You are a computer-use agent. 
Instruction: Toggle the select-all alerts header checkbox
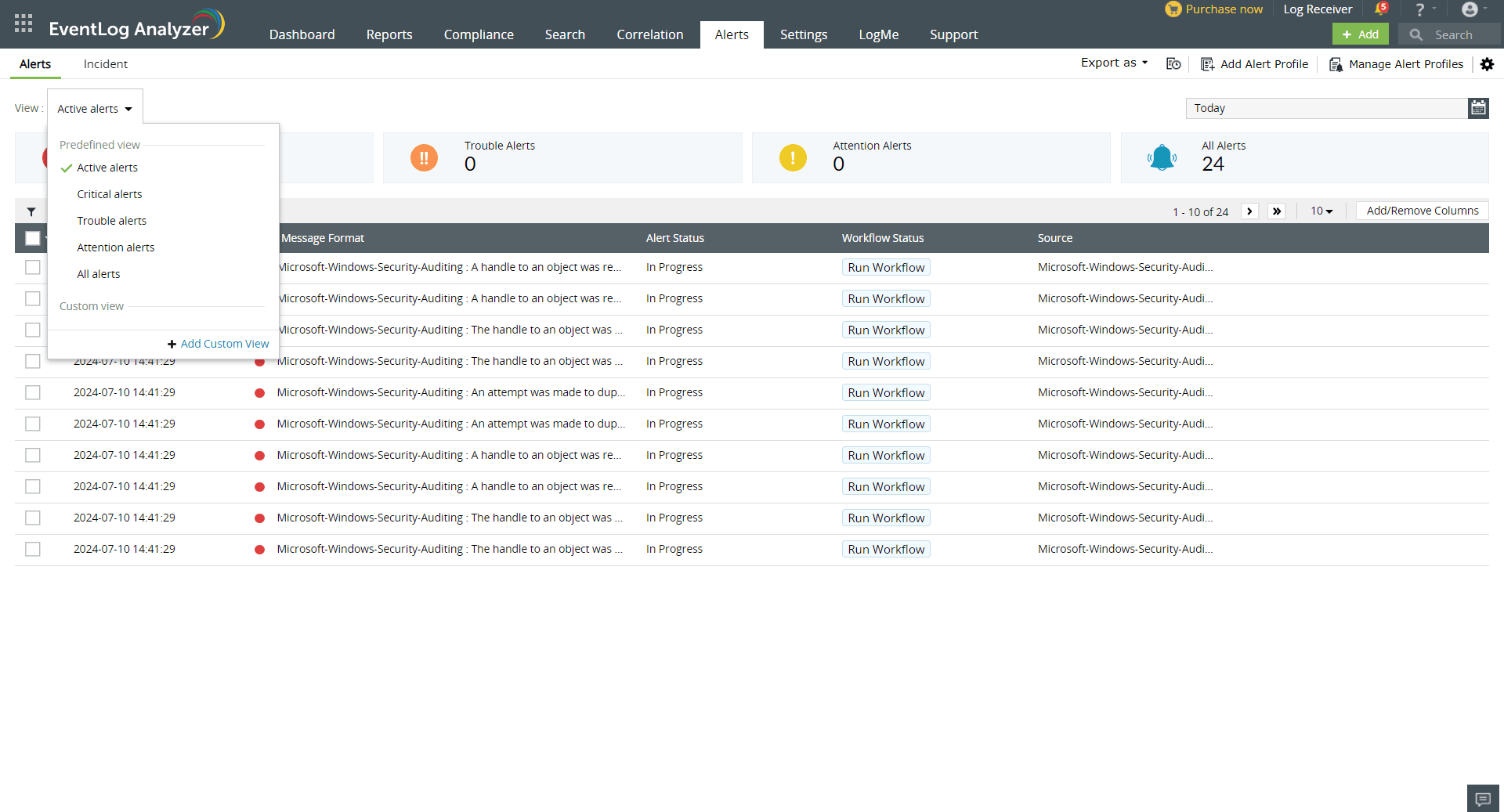33,238
